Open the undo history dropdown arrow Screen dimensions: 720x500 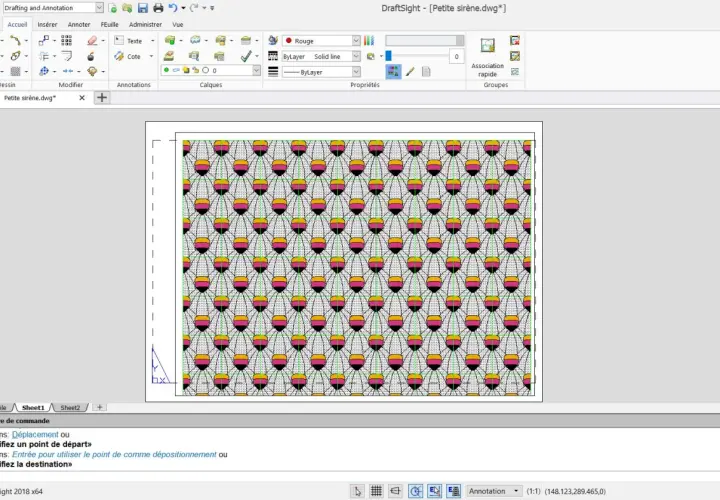[183, 8]
